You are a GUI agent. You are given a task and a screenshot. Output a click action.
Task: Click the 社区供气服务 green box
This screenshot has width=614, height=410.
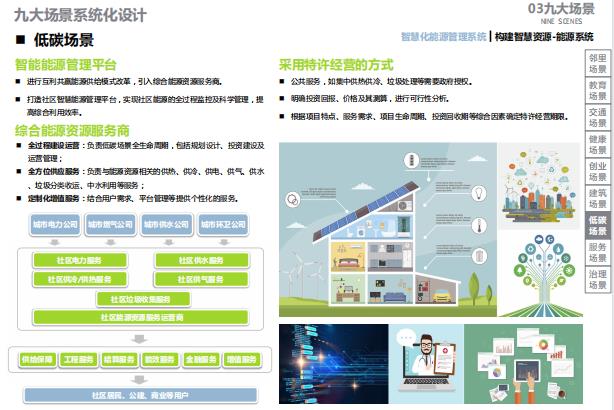click(201, 279)
